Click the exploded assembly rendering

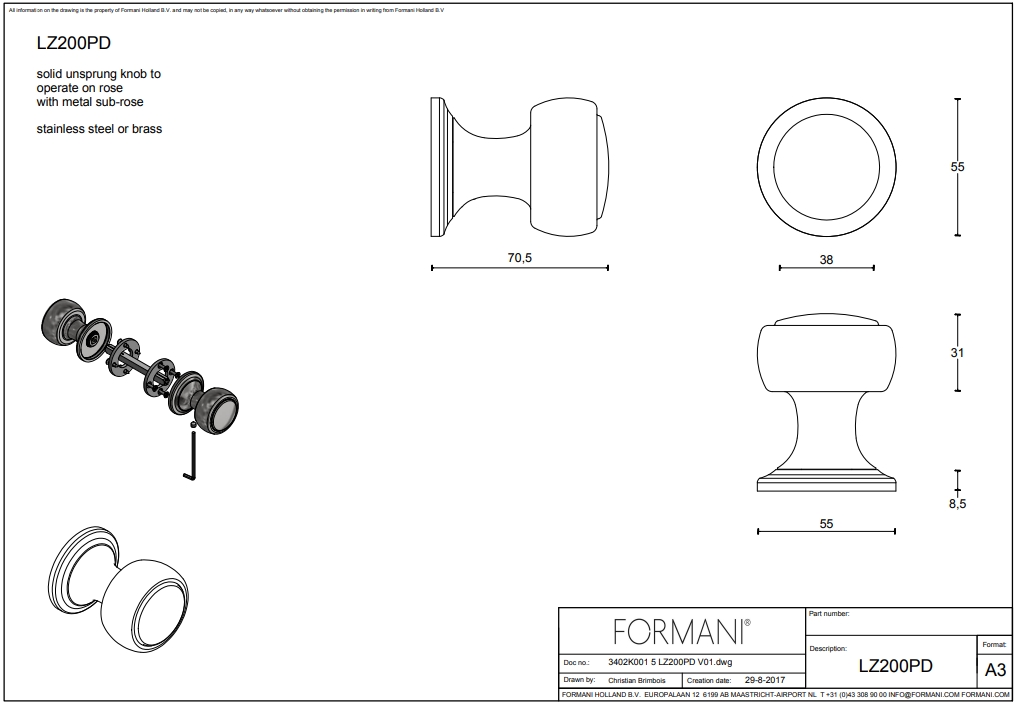140,389
